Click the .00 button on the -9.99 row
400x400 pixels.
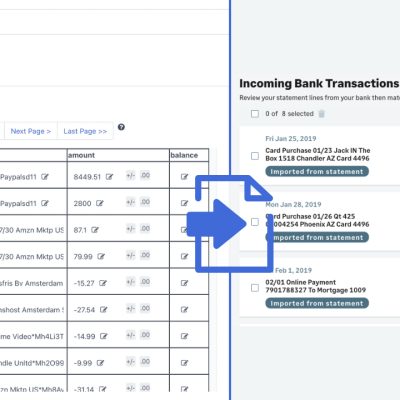[145, 362]
